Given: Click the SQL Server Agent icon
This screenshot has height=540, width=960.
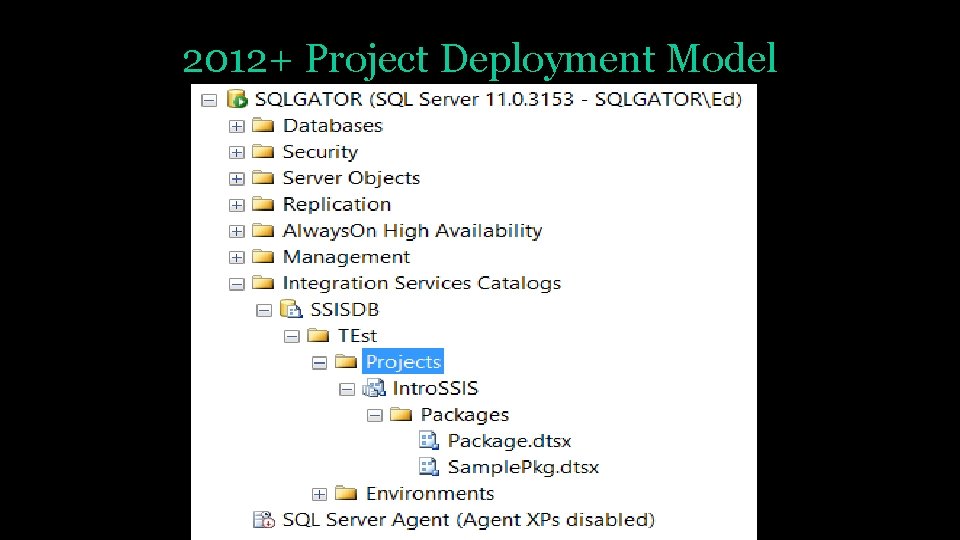Looking at the screenshot, I should [x=264, y=519].
